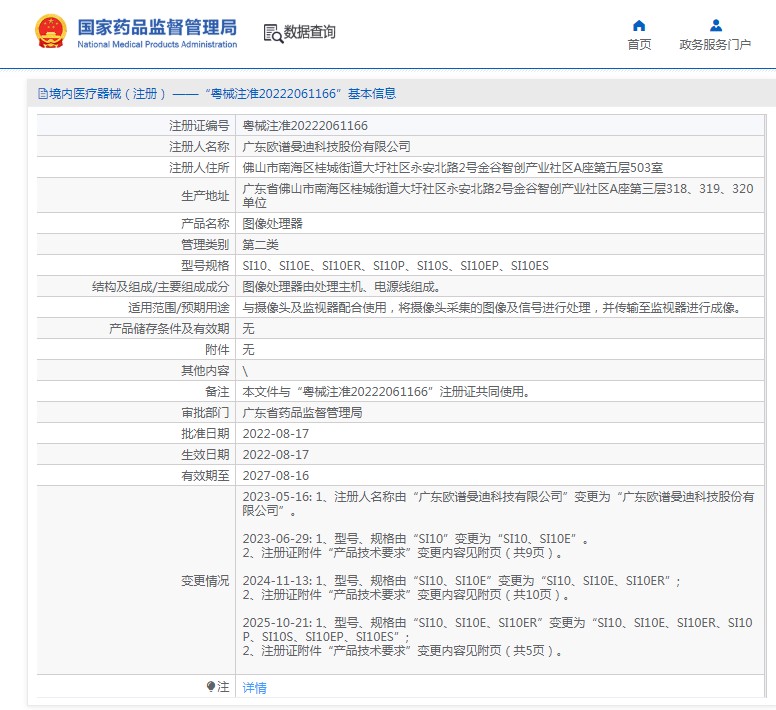
Task: Click the national emblem logo
Action: (x=50, y=32)
